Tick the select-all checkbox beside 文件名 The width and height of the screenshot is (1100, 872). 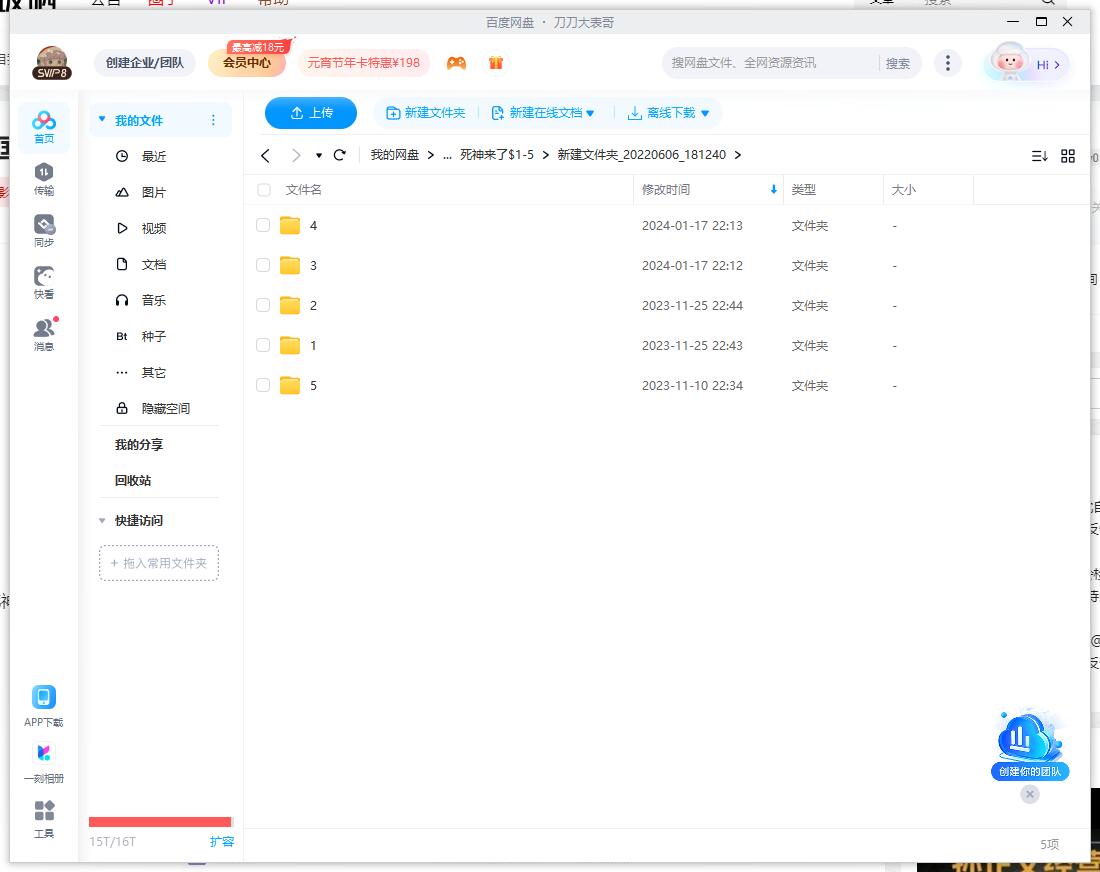(264, 190)
